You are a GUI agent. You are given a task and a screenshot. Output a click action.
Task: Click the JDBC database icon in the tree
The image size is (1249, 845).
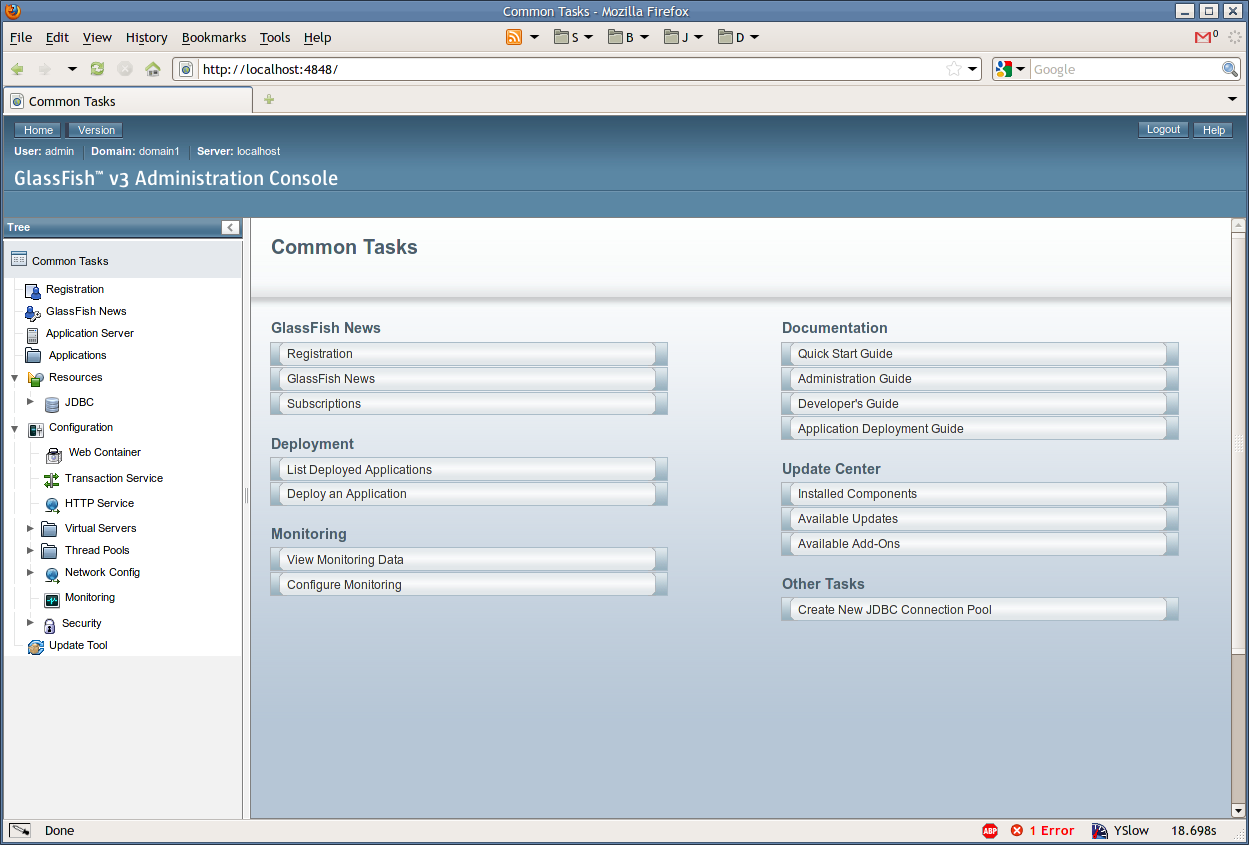pos(52,403)
